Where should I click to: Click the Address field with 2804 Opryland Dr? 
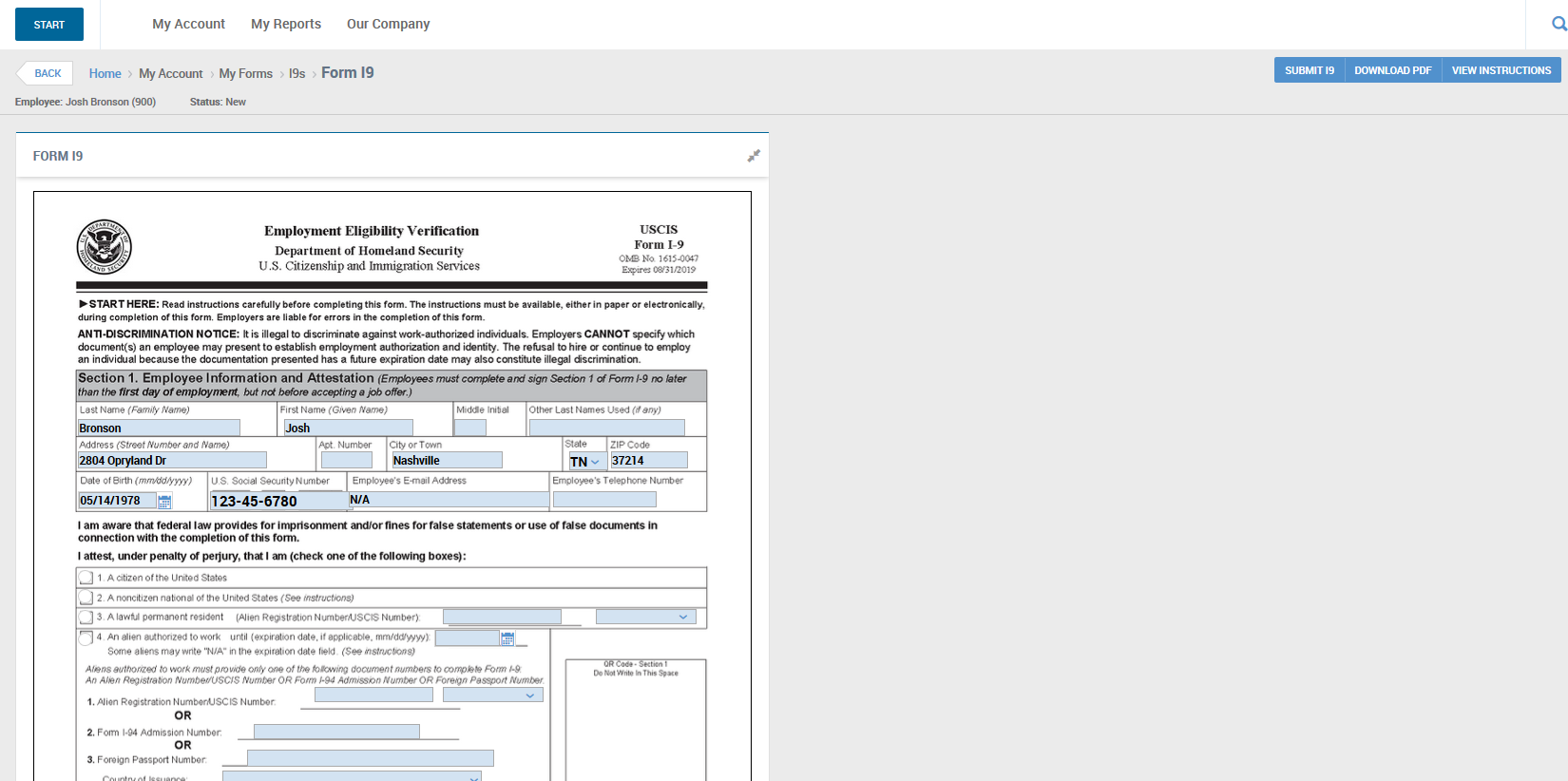coord(172,460)
